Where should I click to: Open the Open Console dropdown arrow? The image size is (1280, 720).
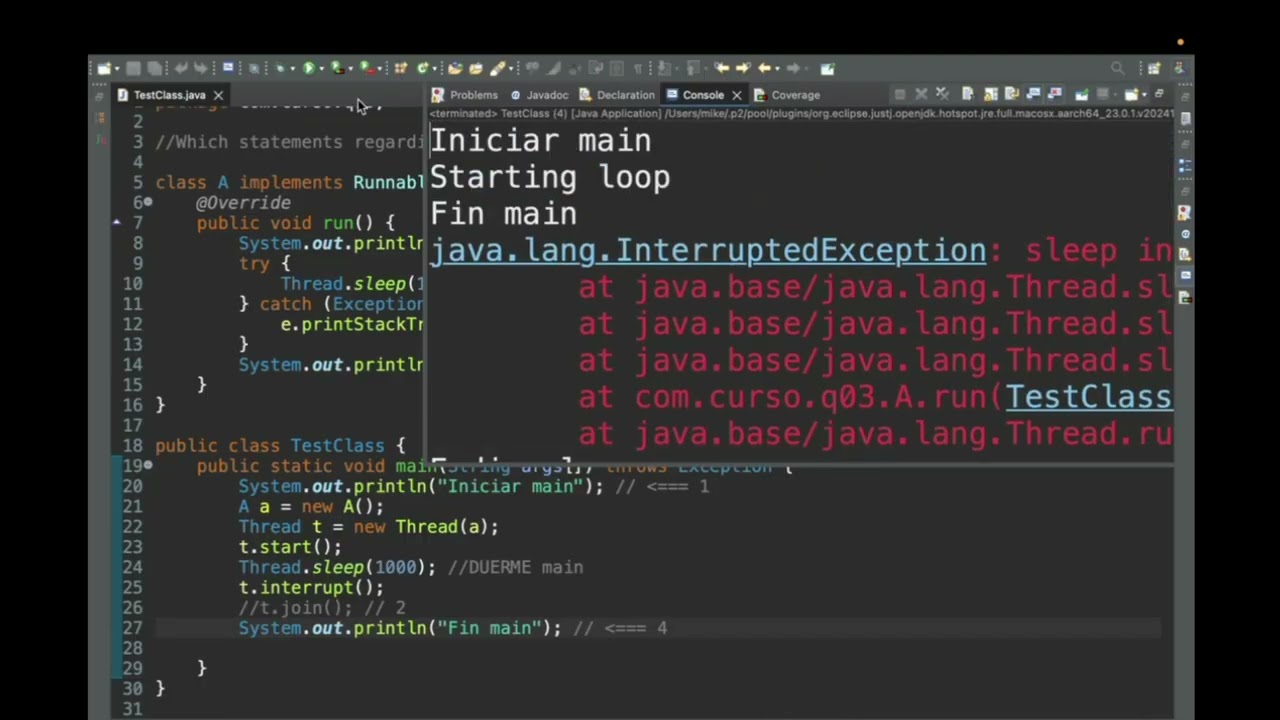pyautogui.click(x=1144, y=95)
